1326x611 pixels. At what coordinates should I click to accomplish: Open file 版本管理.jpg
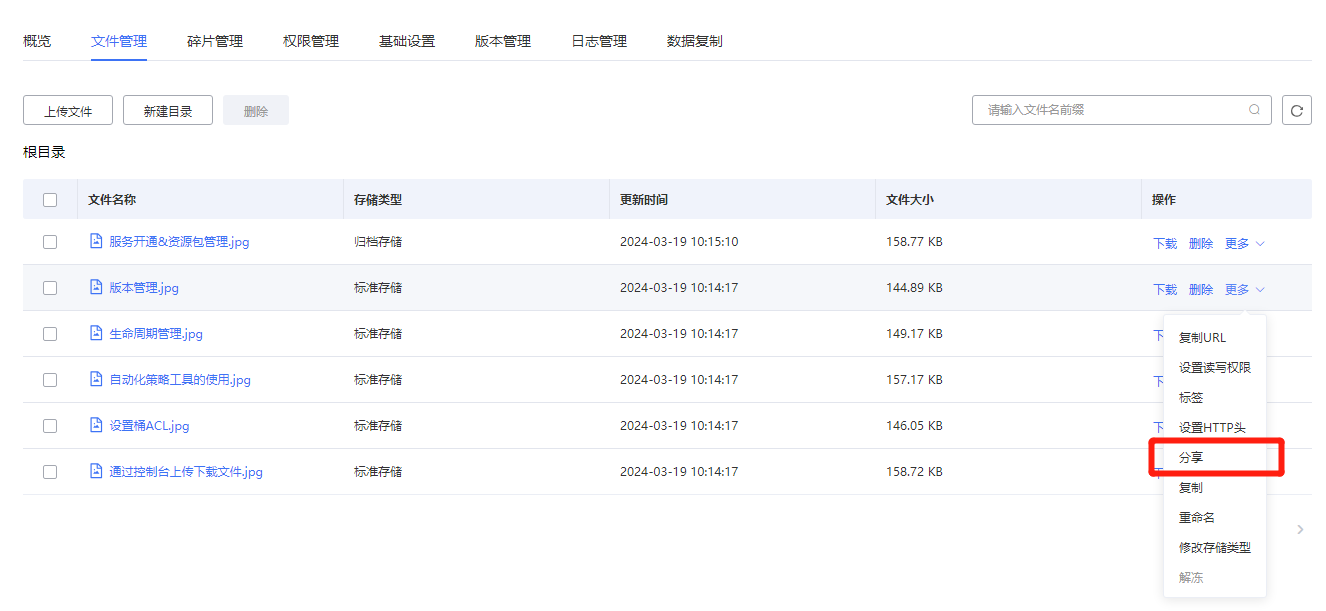(144, 288)
